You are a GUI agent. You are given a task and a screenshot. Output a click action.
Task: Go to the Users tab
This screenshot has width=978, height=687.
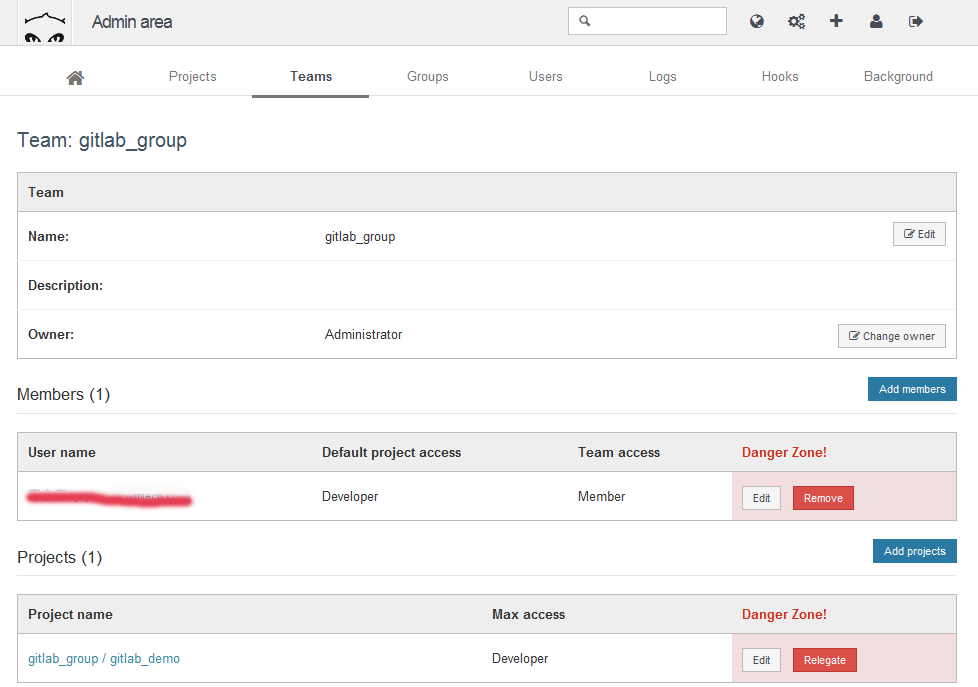(546, 76)
